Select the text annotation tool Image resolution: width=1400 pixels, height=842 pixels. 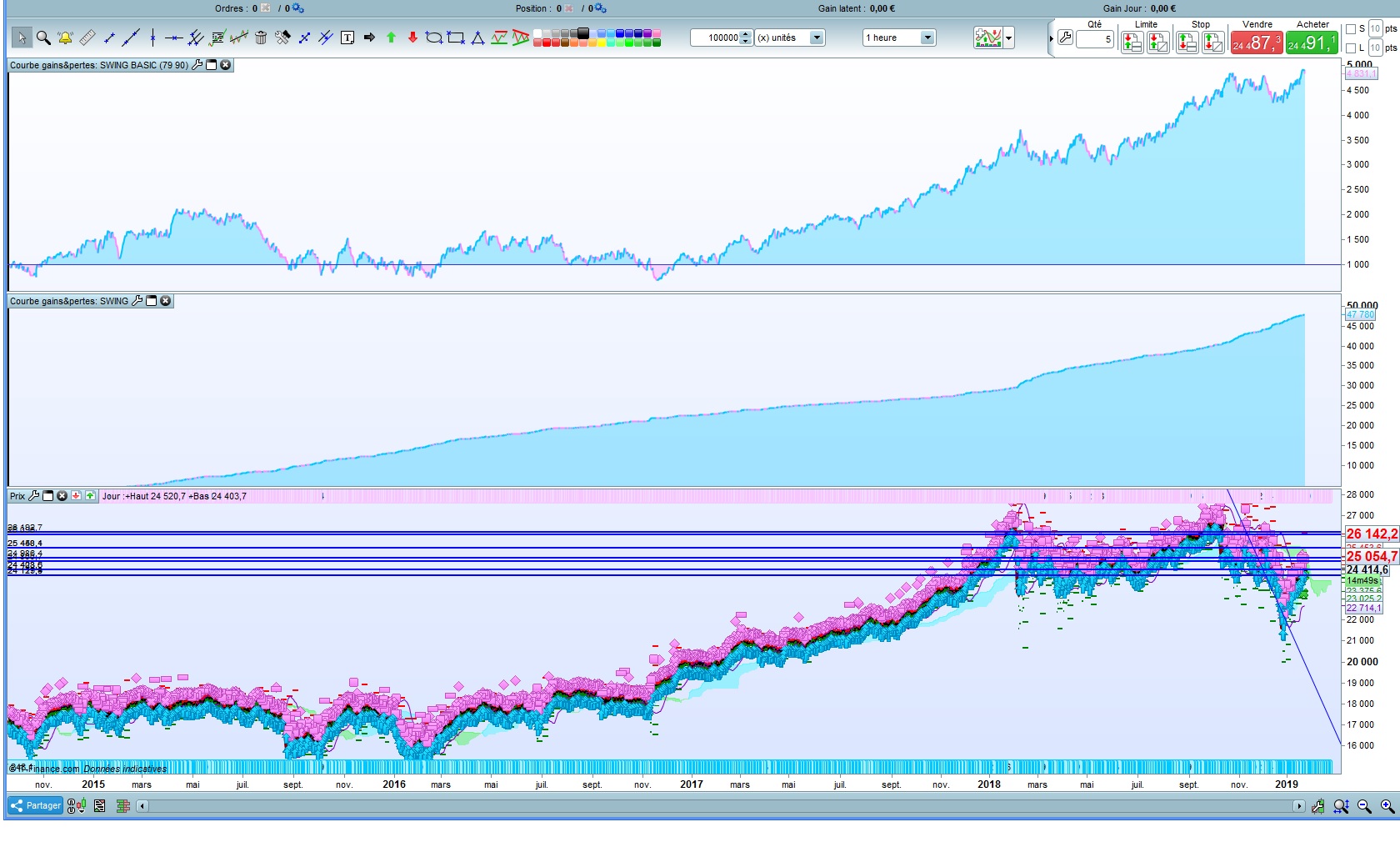coord(347,38)
